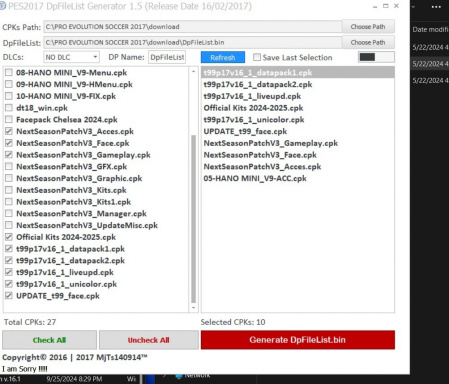The height and width of the screenshot is (384, 449).
Task: Uncheck NextSeasonPatchV3_Face.cpk
Action: 9,143
